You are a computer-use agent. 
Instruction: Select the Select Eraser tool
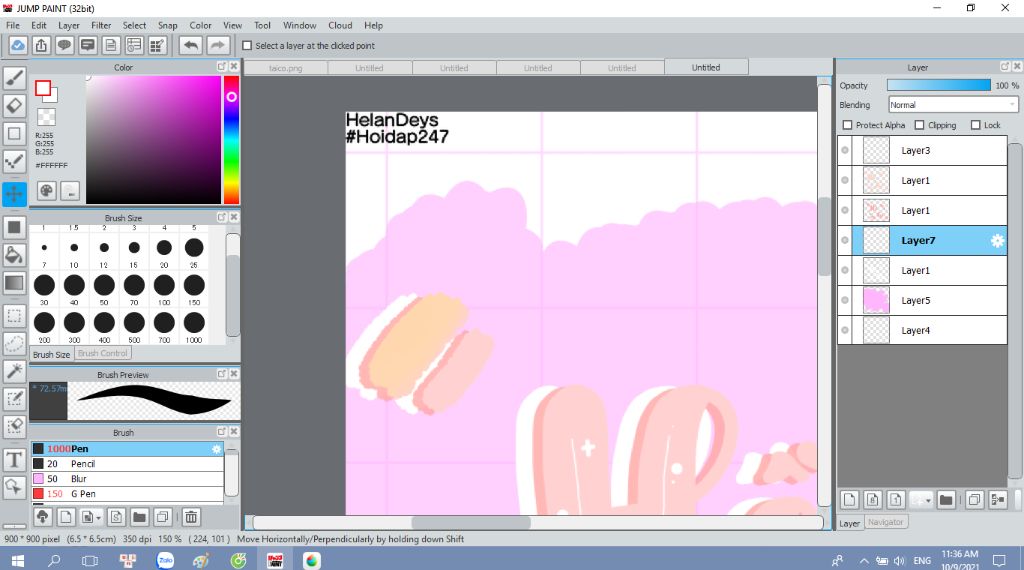14,426
